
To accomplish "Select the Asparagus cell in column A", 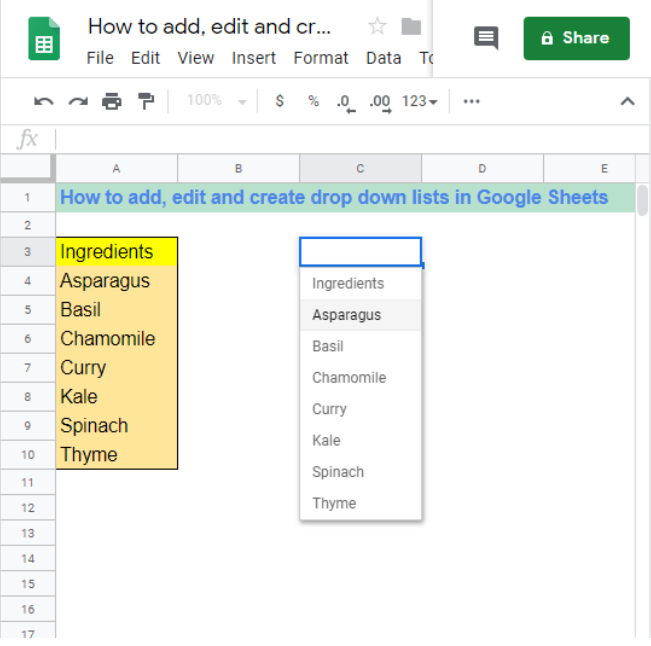I will click(117, 281).
